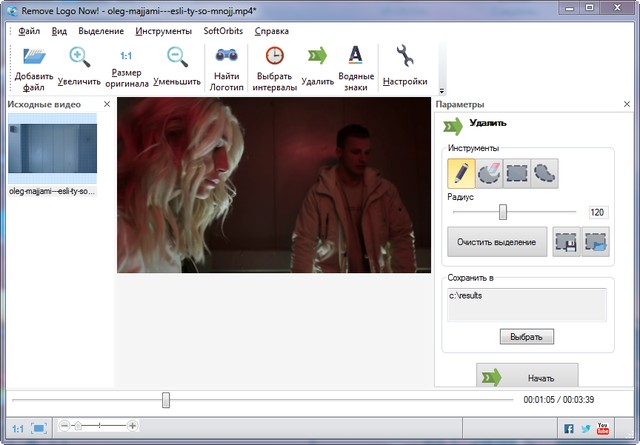The image size is (640, 445).
Task: Select the eraser selection tool
Action: [x=489, y=174]
